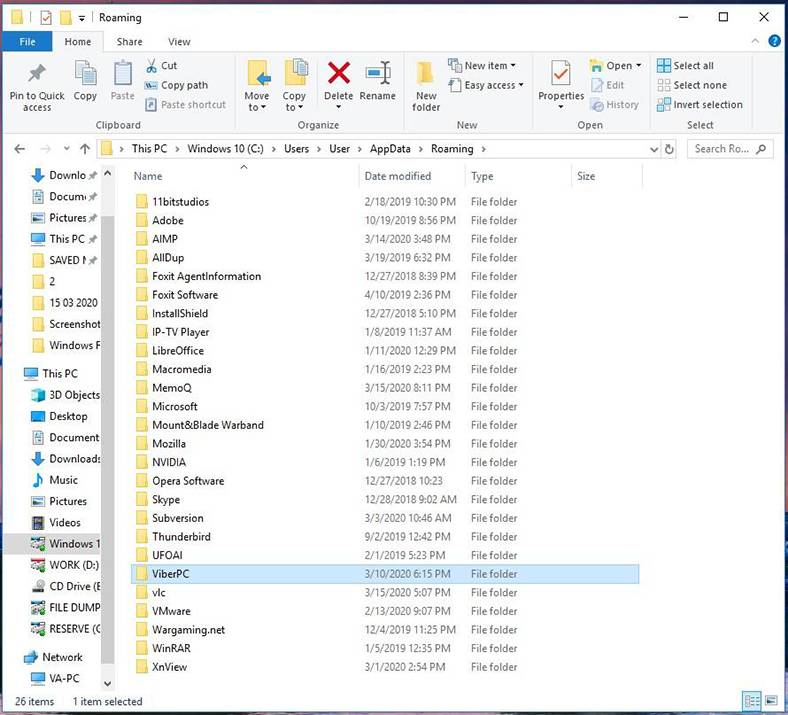Click the Rename icon
Image resolution: width=788 pixels, height=715 pixels.
tap(378, 73)
